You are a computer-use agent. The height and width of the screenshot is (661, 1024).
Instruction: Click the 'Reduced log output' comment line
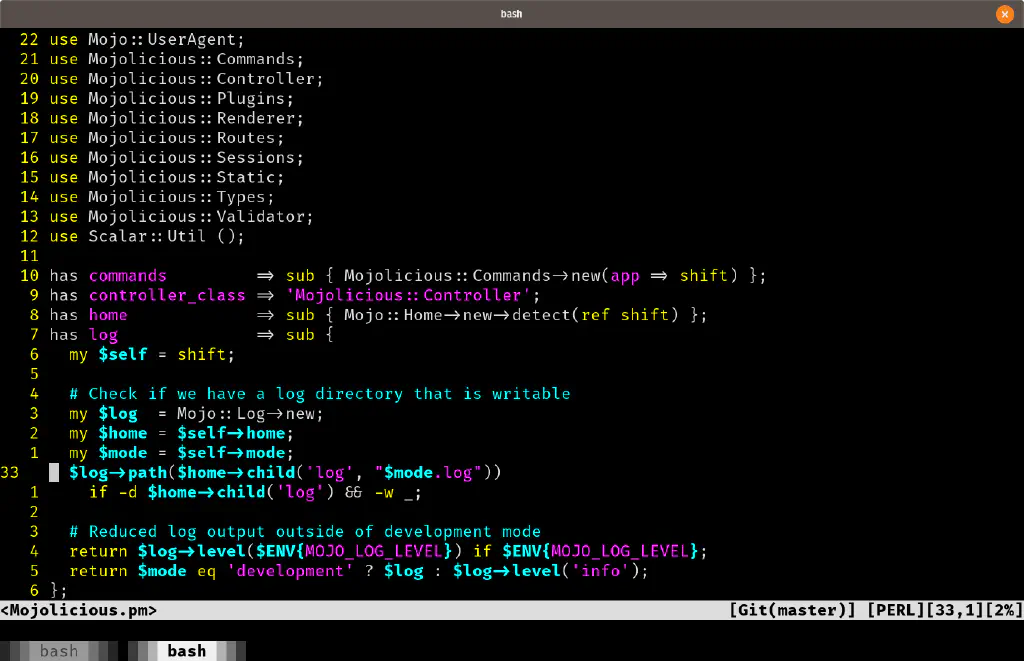tap(305, 532)
